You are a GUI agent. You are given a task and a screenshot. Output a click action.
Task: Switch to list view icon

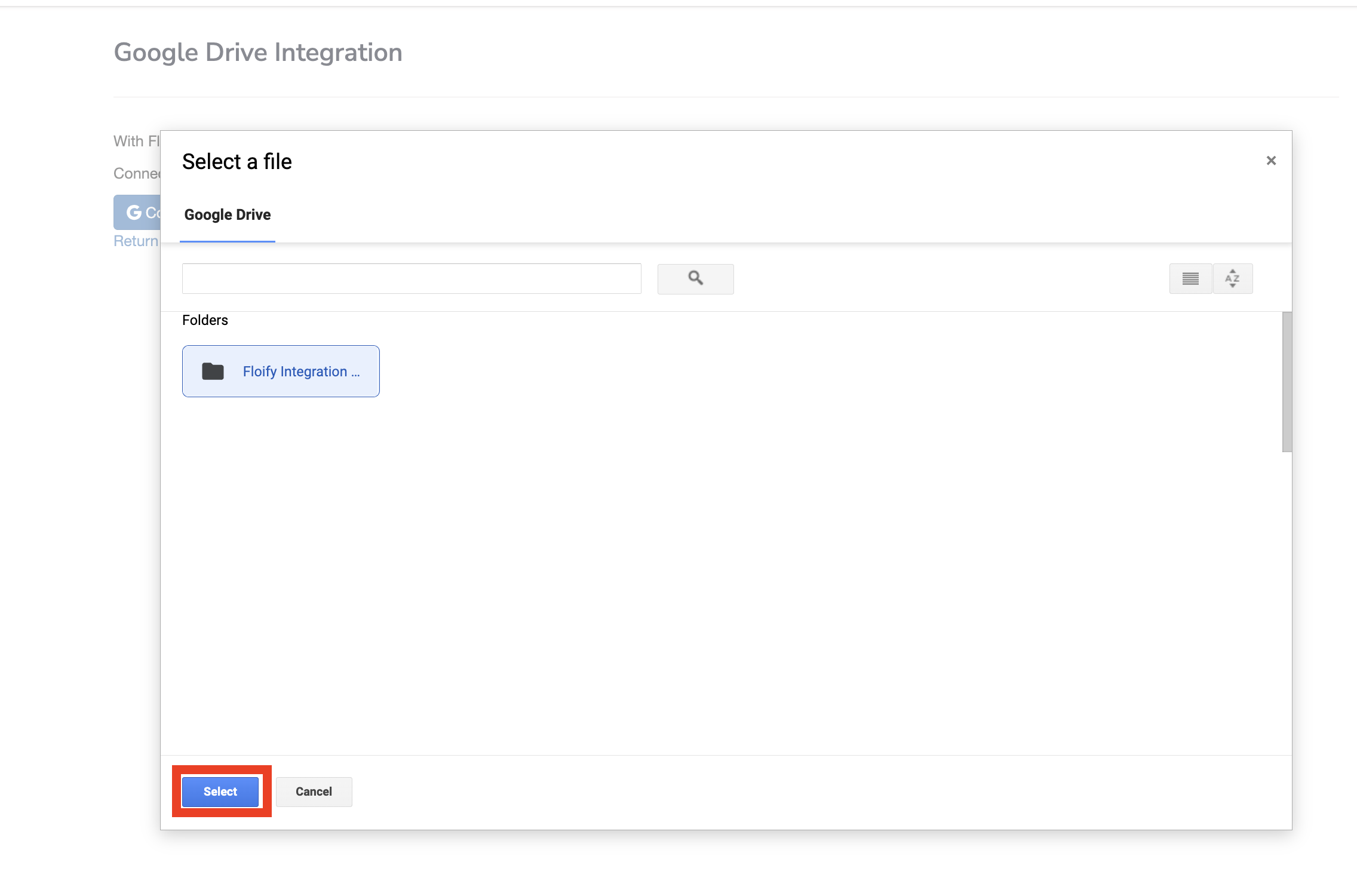[x=1190, y=279]
